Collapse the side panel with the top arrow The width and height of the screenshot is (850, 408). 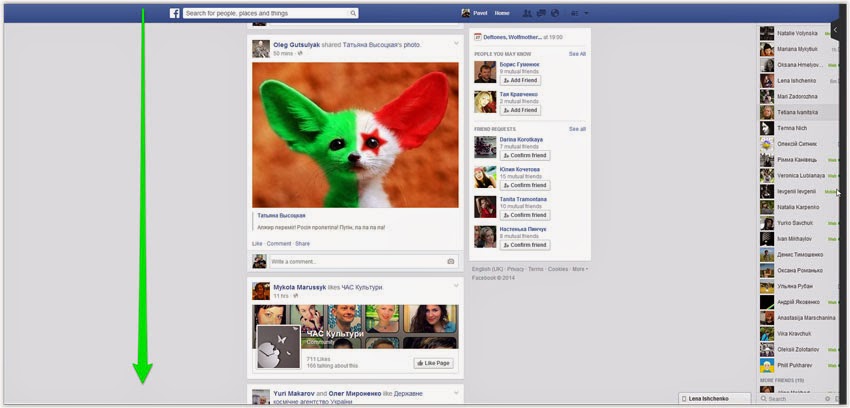(x=835, y=30)
